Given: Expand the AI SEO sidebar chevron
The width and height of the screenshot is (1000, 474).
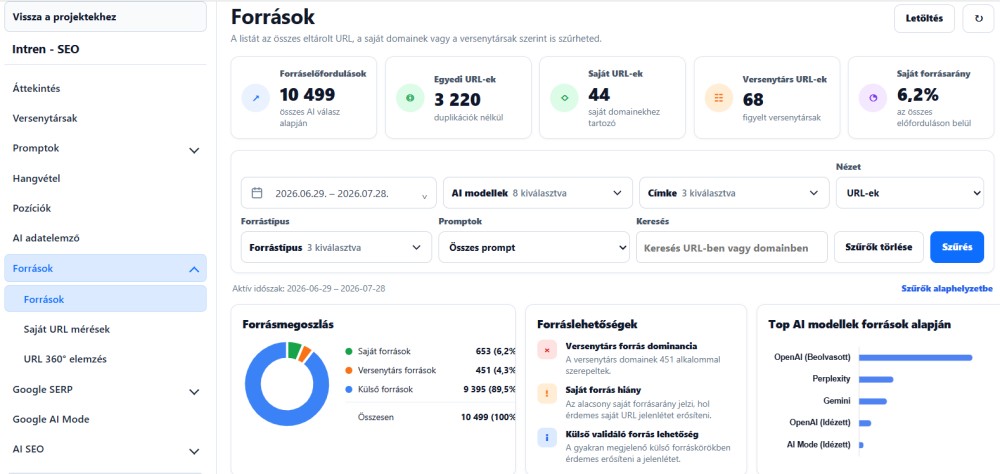Looking at the screenshot, I should (195, 451).
